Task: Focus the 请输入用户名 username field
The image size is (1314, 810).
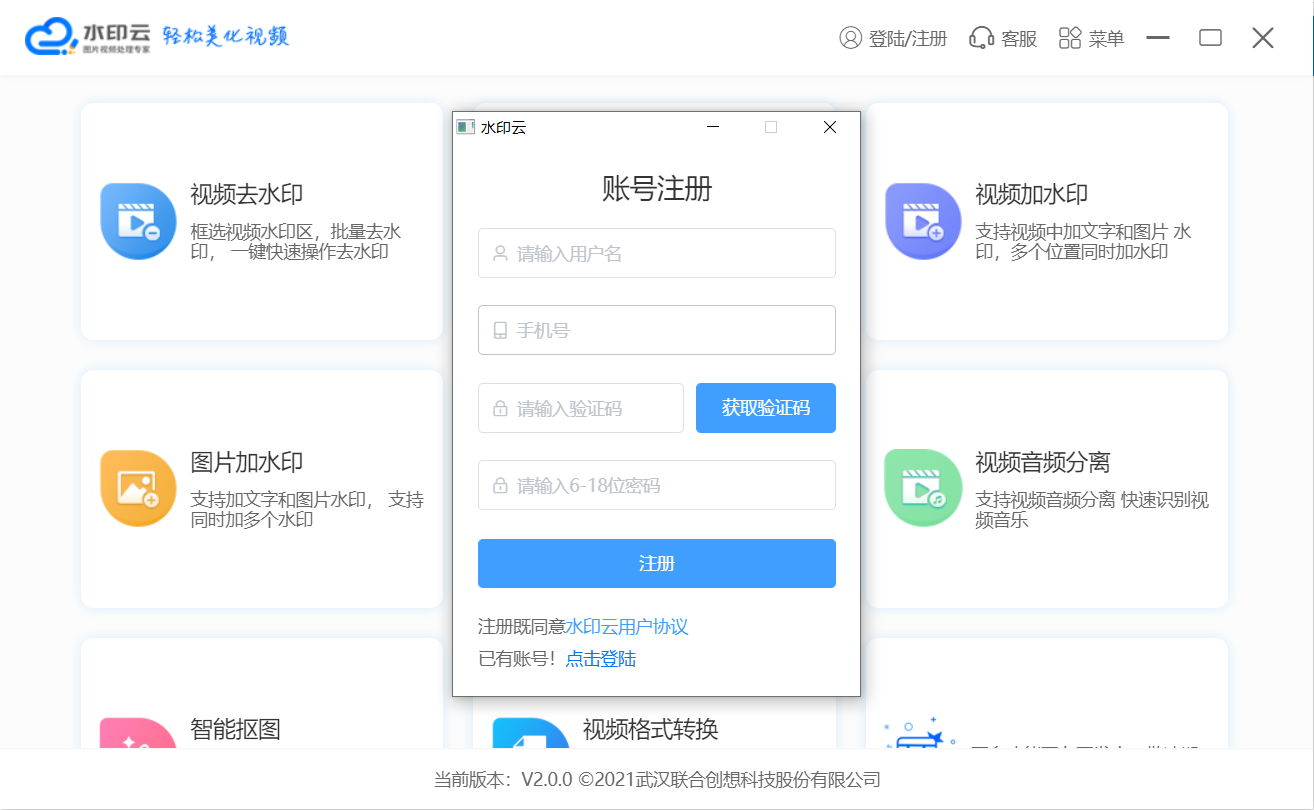Action: [x=656, y=253]
